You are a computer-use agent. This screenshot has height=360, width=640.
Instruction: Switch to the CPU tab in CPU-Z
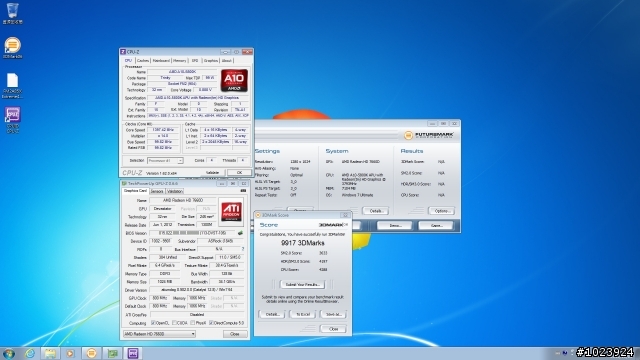[x=128, y=60]
